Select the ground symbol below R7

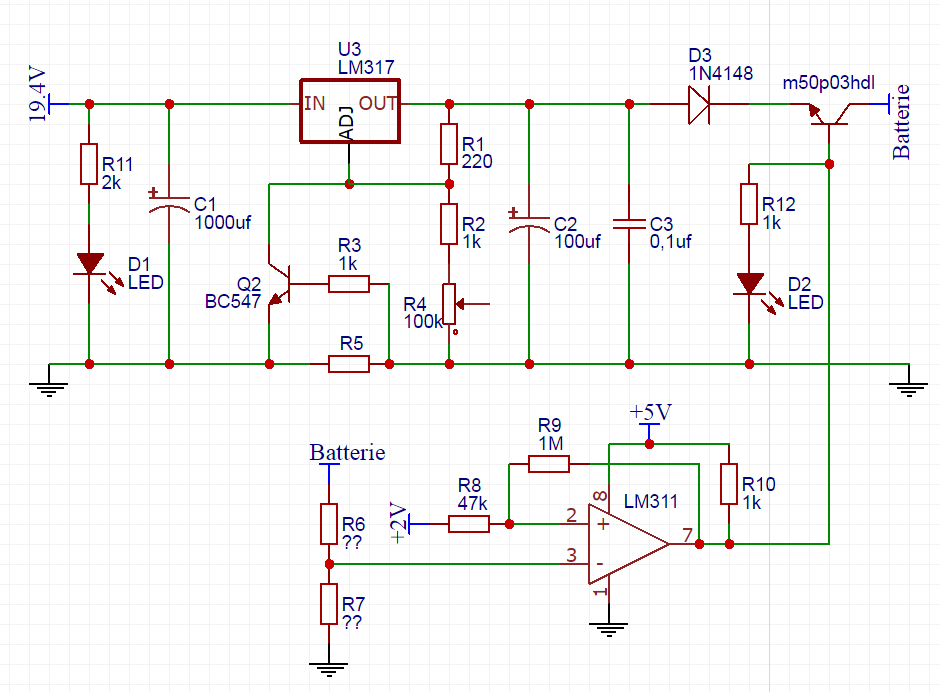click(x=329, y=670)
